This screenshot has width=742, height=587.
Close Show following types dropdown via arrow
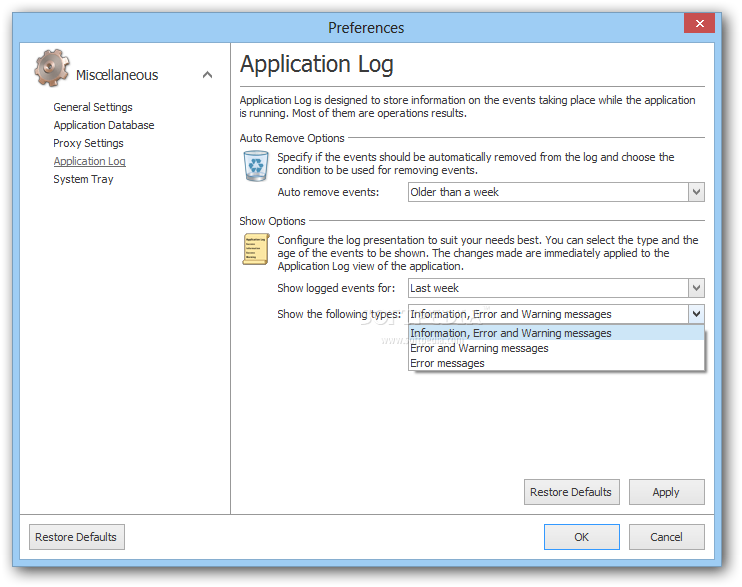coord(696,314)
